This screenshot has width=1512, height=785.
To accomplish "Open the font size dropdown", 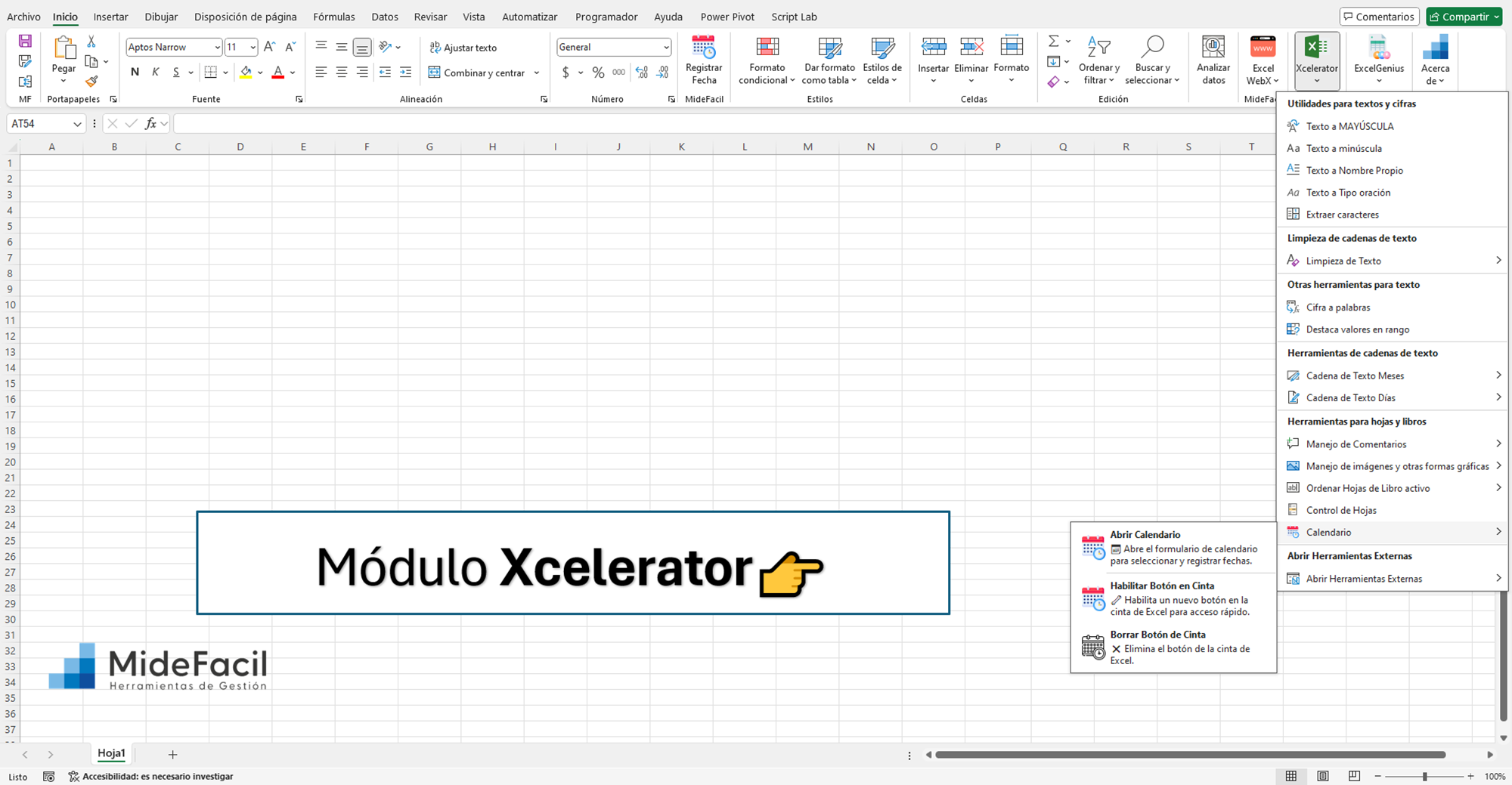I will click(253, 48).
